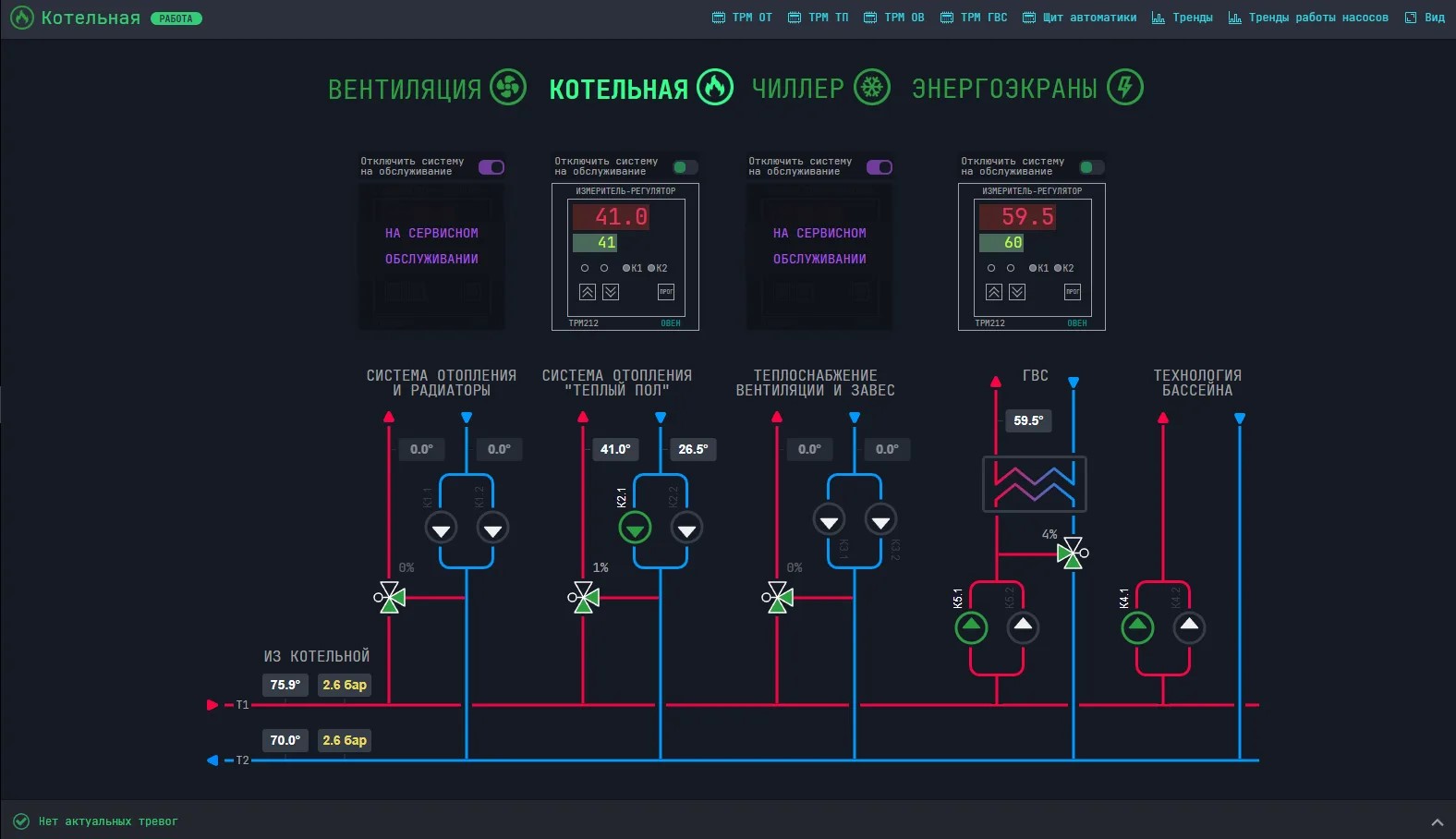The height and width of the screenshot is (839, 1456).
Task: Click the ЧИЛЛЕР snowflake icon
Action: pos(872,87)
